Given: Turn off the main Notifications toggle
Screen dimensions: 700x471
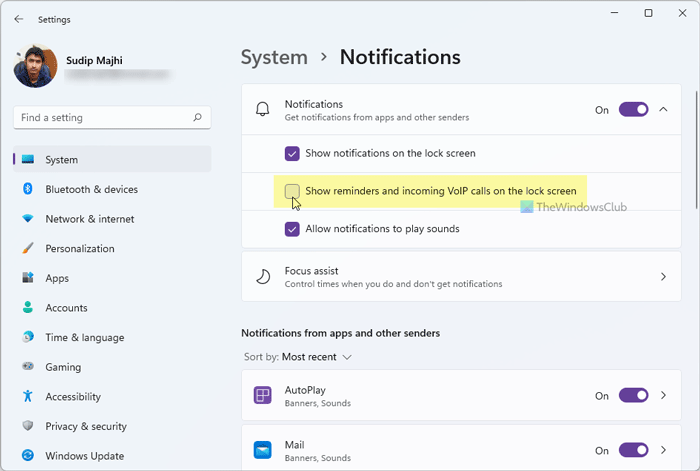Looking at the screenshot, I should (633, 110).
